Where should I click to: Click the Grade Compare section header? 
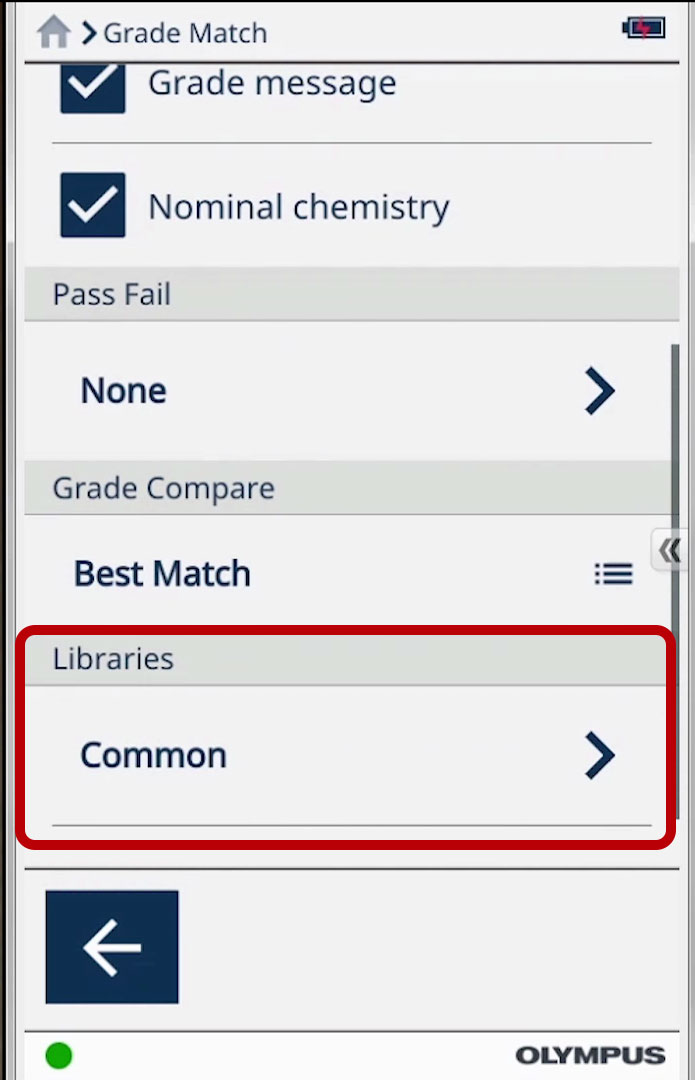coord(163,489)
